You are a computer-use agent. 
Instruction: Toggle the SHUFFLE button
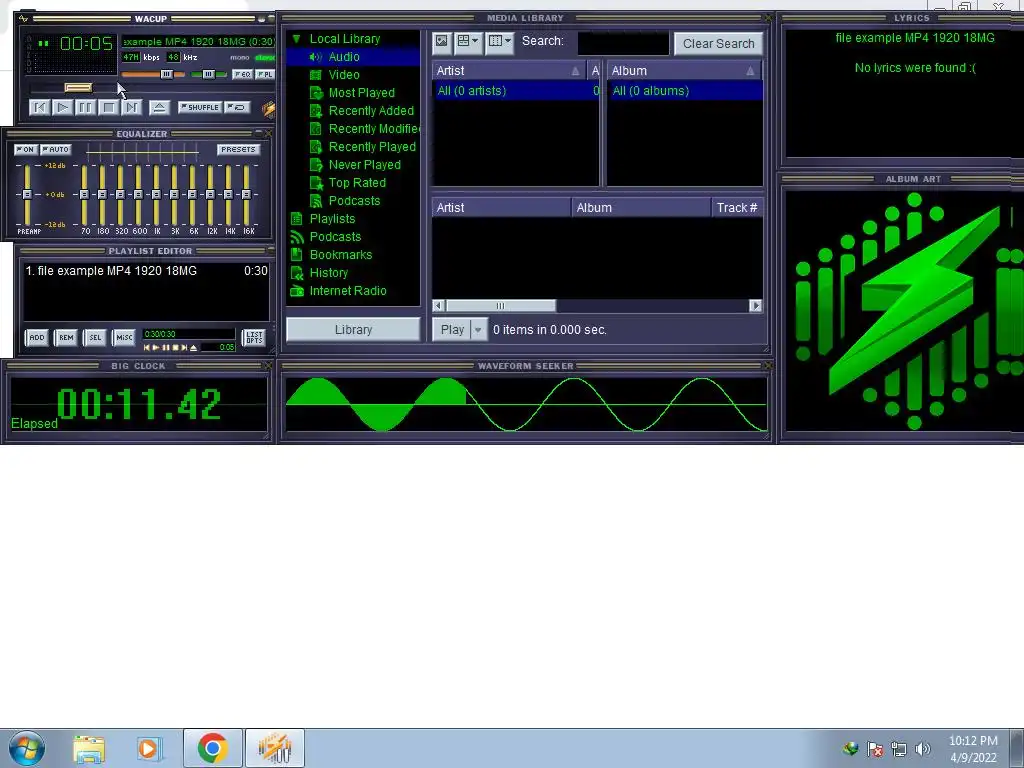pos(200,107)
